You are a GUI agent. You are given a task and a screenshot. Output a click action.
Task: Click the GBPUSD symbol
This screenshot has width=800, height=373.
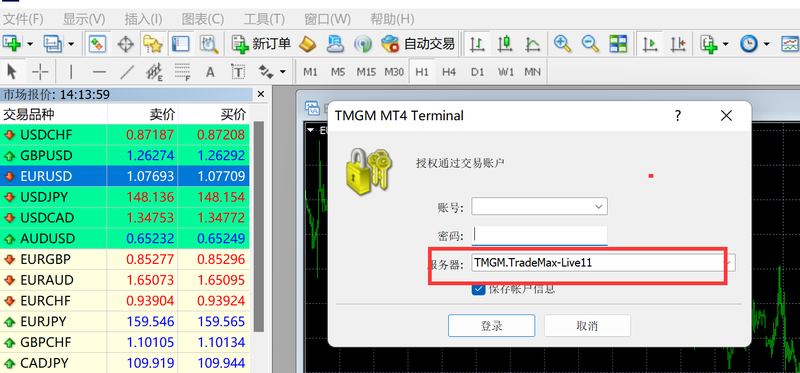click(x=46, y=155)
